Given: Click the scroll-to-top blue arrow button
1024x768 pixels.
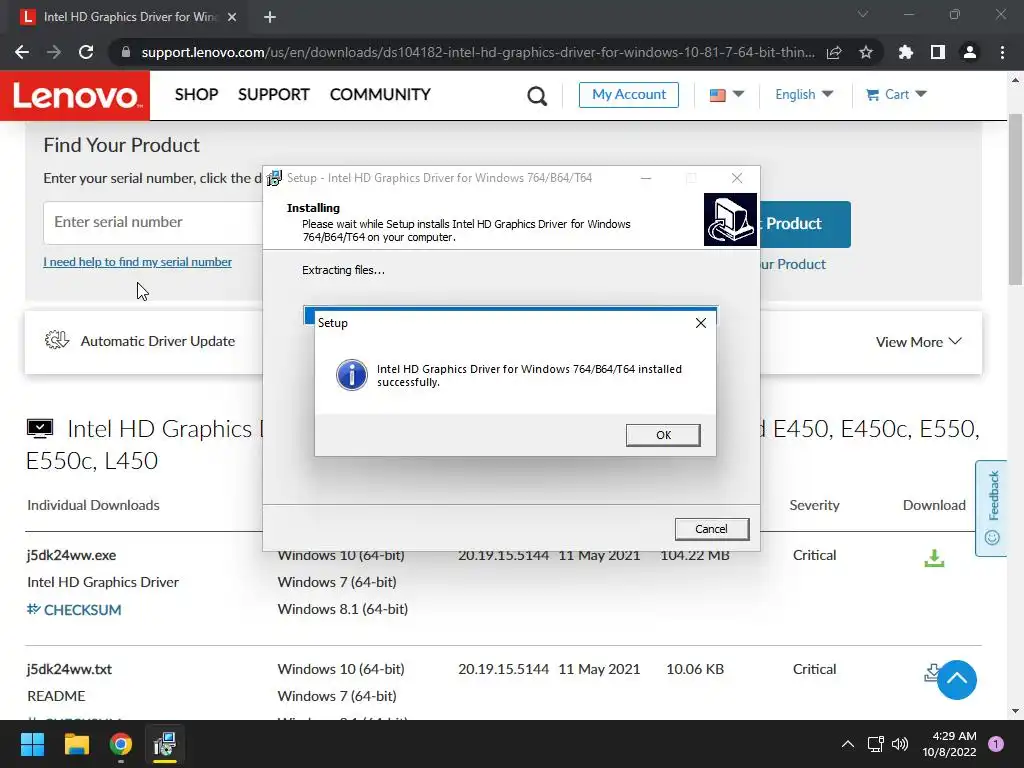Looking at the screenshot, I should click(x=957, y=680).
